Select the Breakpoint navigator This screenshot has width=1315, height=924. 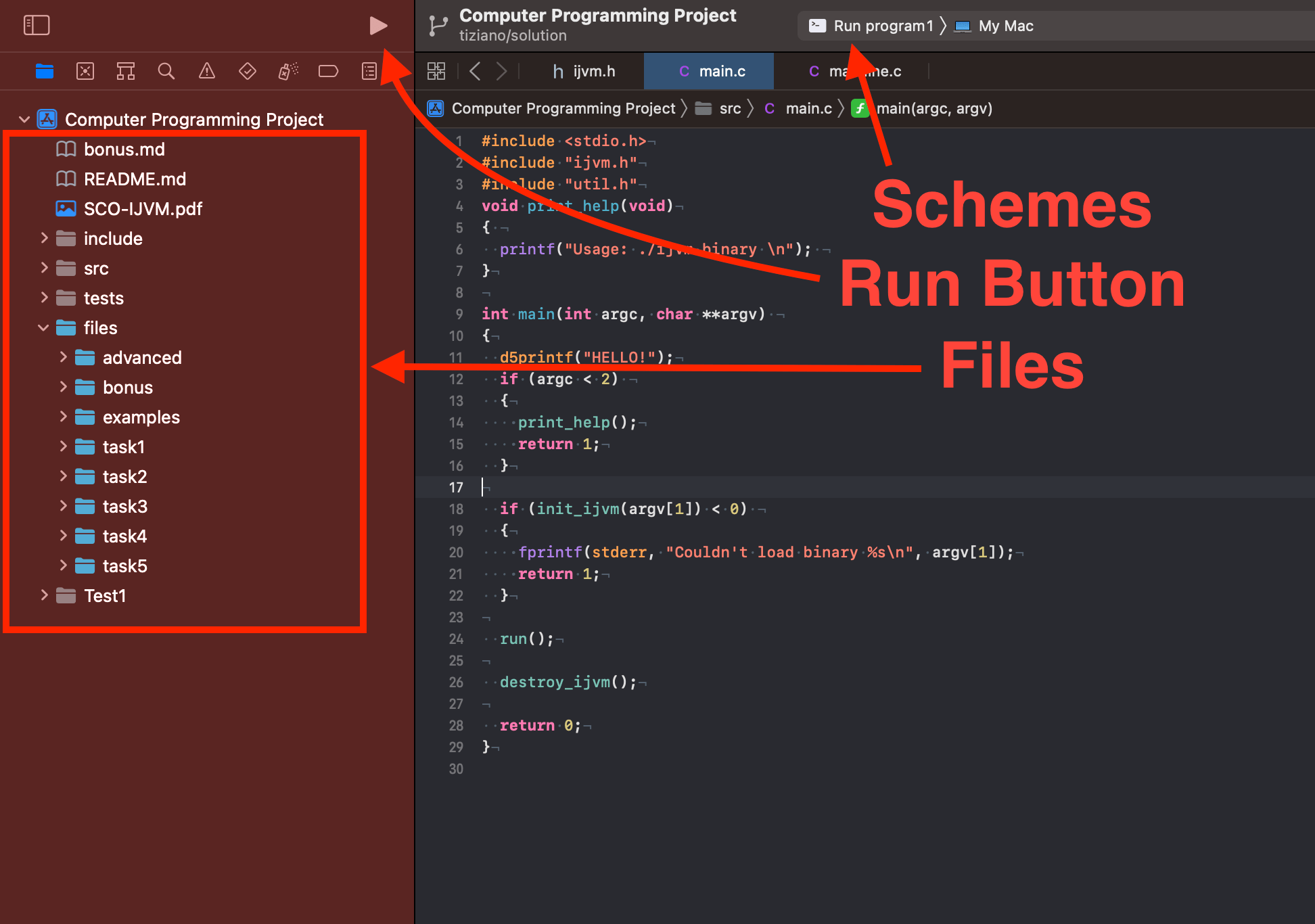(x=328, y=70)
